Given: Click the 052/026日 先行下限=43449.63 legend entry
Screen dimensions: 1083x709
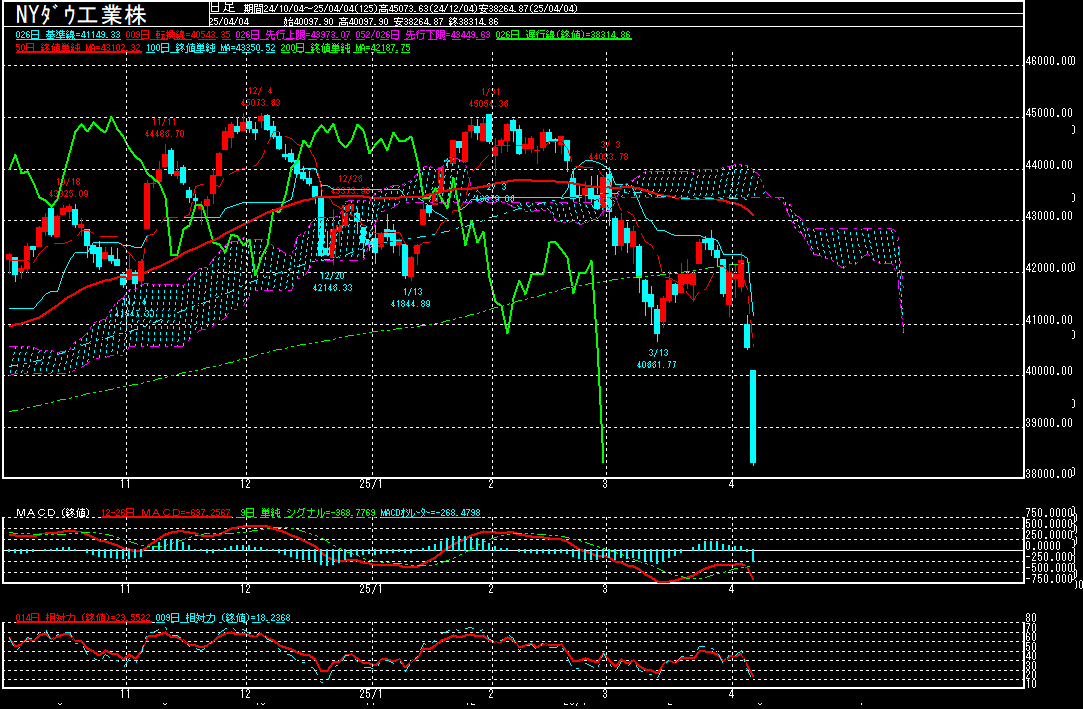Looking at the screenshot, I should [423, 35].
